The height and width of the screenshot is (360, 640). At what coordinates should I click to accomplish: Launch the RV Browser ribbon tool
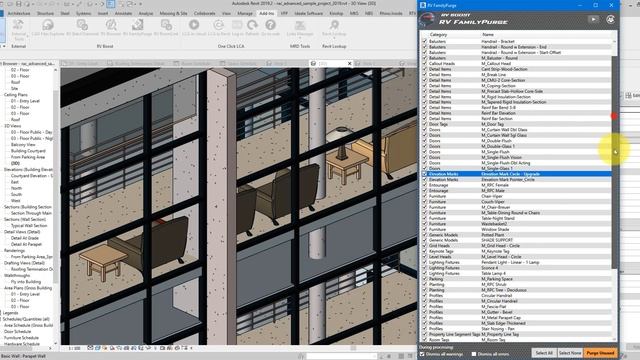point(111,28)
